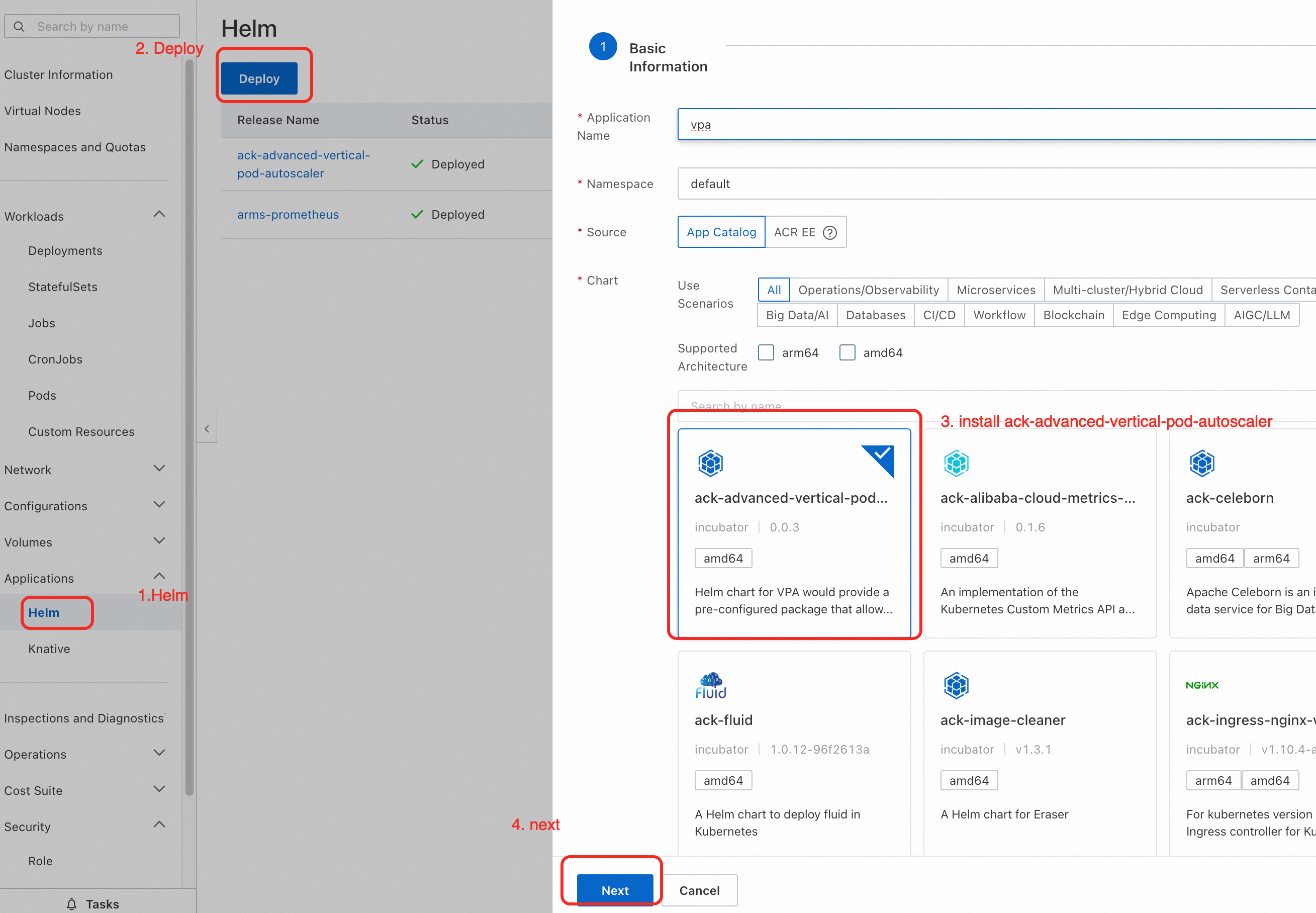Screen dimensions: 1316x913
Task: Collapse the Workloads section
Action: (159, 215)
